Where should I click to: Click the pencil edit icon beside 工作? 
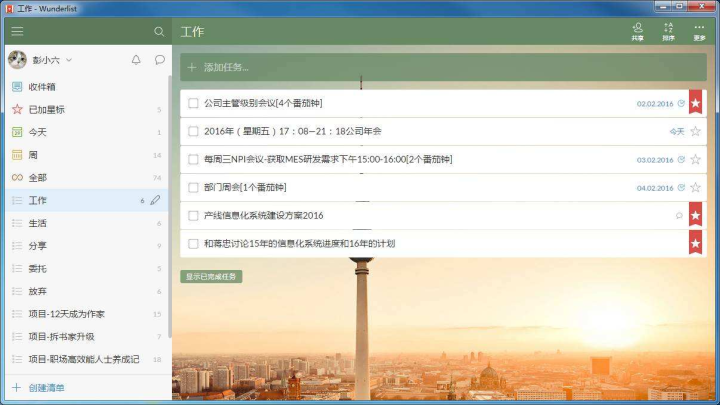coord(155,200)
